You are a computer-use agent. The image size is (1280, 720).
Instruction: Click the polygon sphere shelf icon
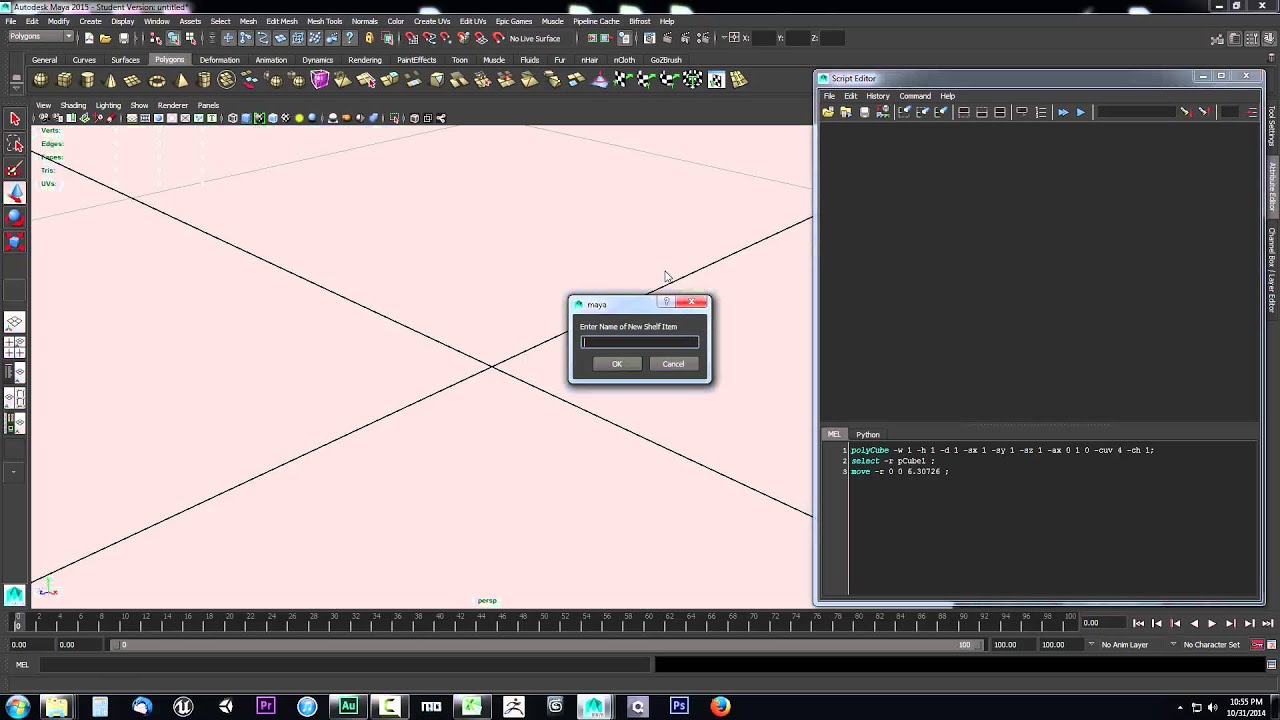(41, 80)
